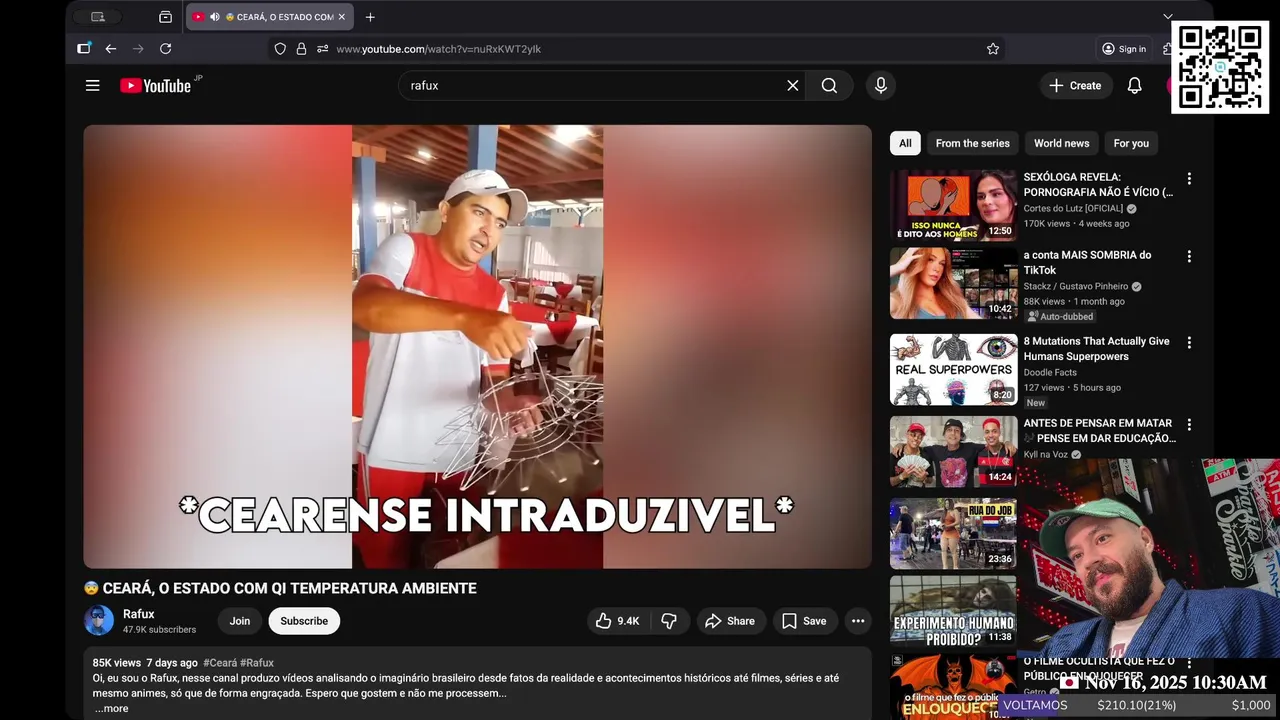Open Rafux channel avatar
This screenshot has height=720, width=1280.
99,621
